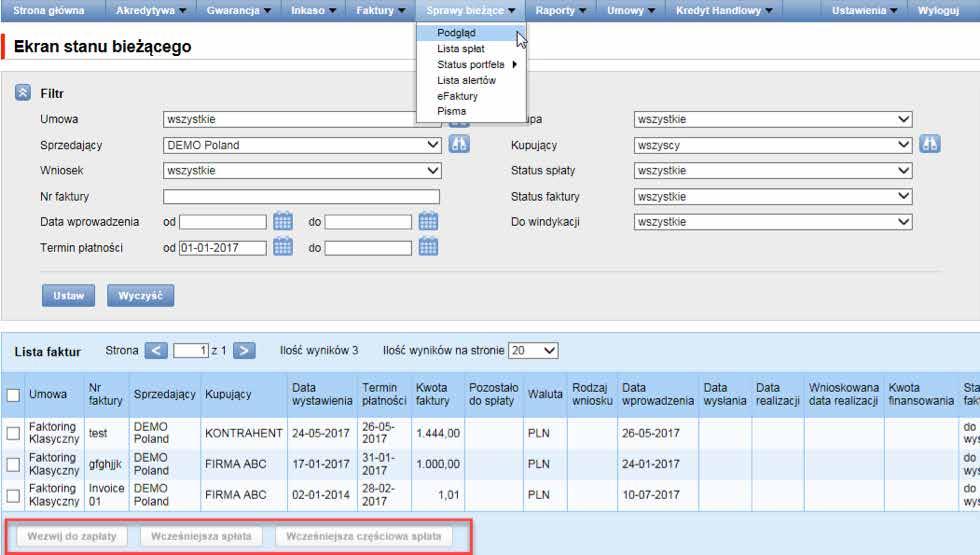Check the row for Invoice 01
The image size is (980, 555).
point(13,496)
